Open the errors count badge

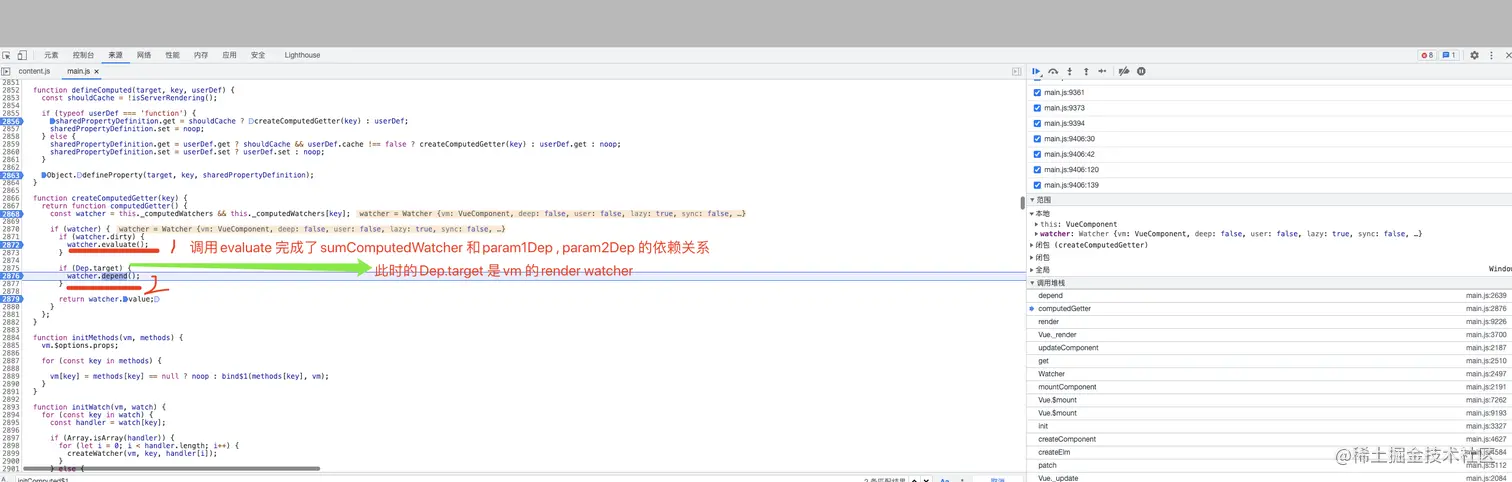1427,55
